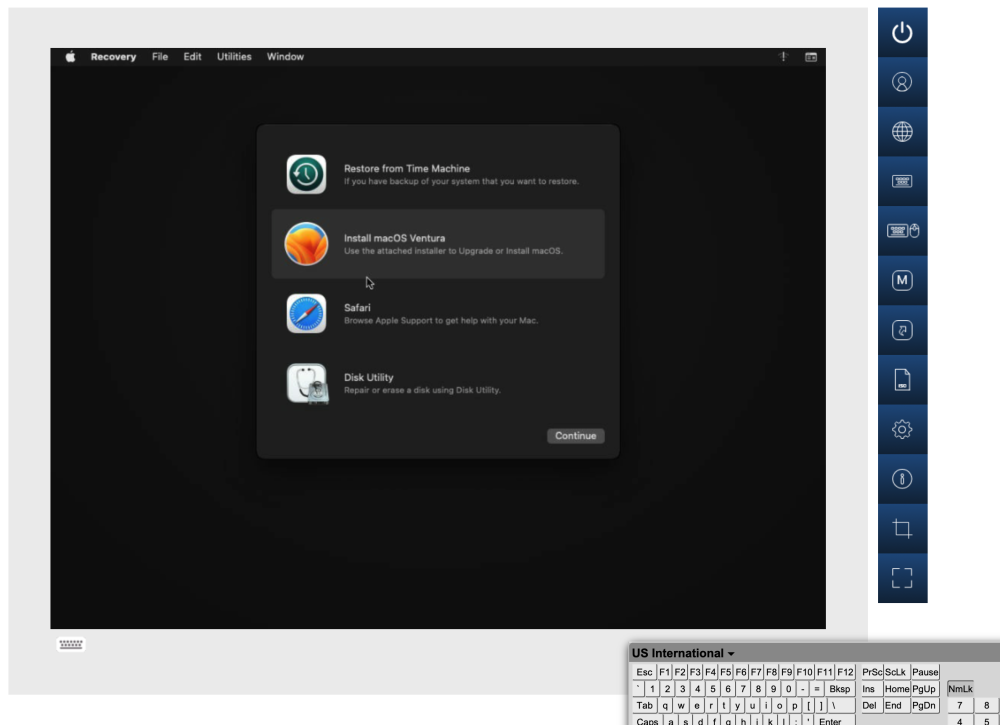The height and width of the screenshot is (725, 1000).
Task: Click the q key
Action: click(665, 705)
